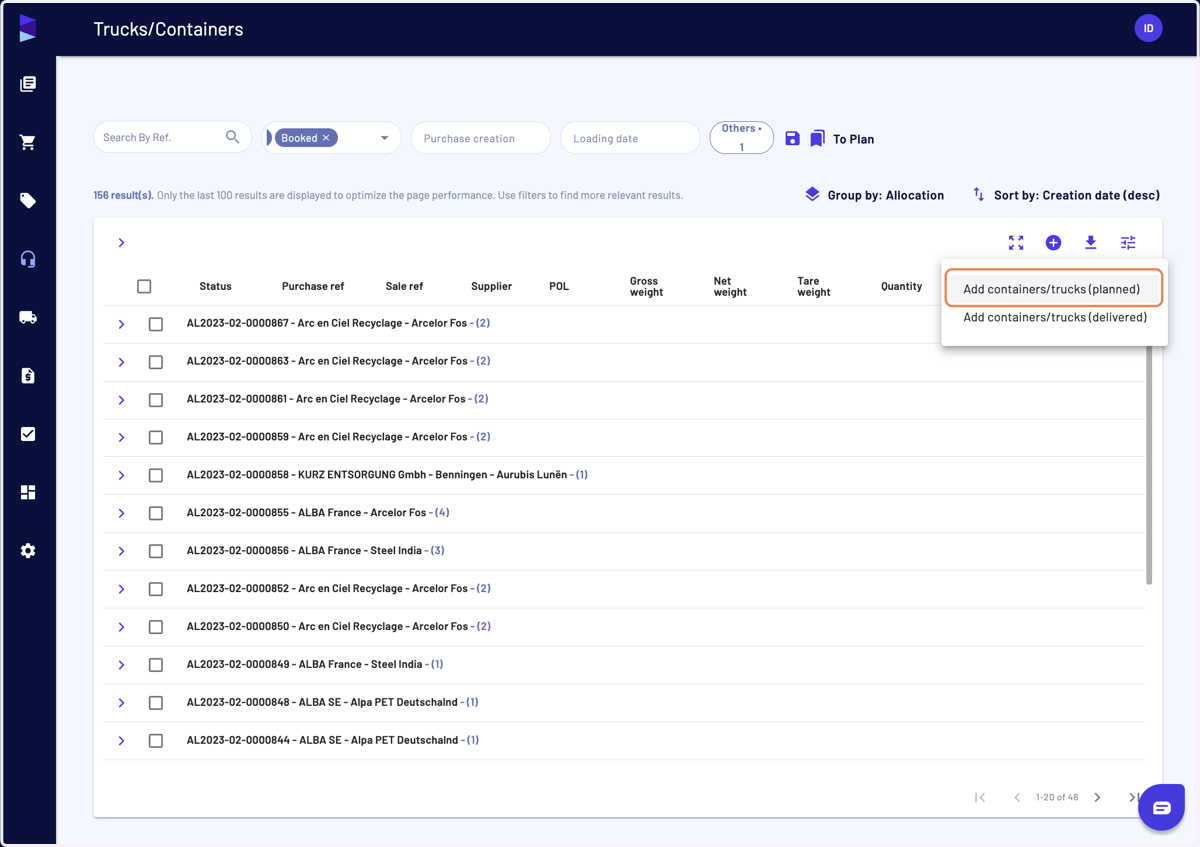Click Sort by: Creation date (desc)
Viewport: 1200px width, 847px height.
[x=1066, y=195]
